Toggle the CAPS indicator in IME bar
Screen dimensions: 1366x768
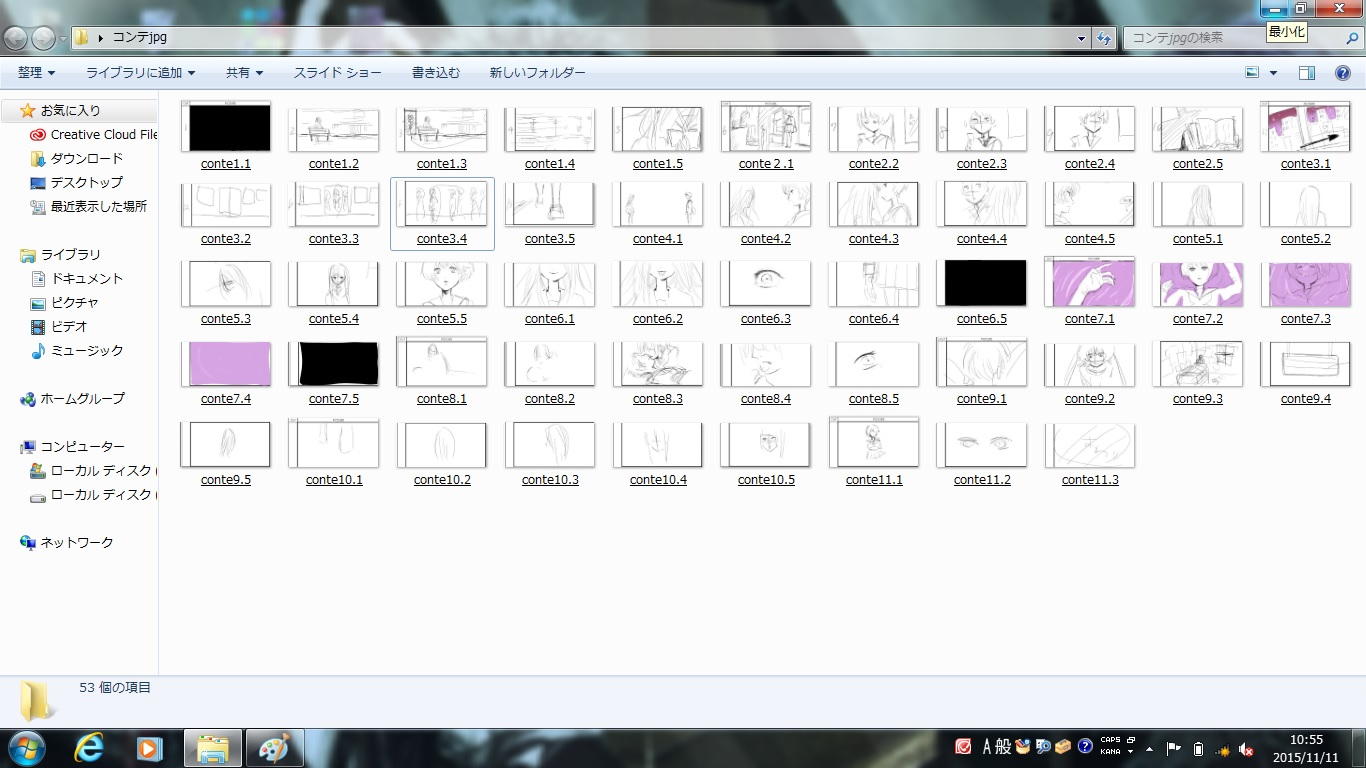[1110, 741]
